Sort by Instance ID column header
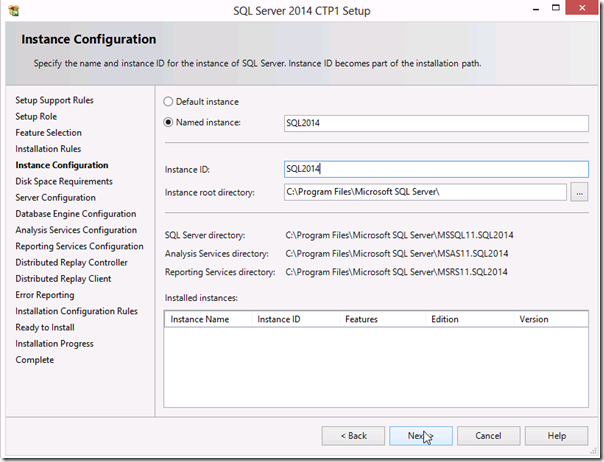 (296, 319)
